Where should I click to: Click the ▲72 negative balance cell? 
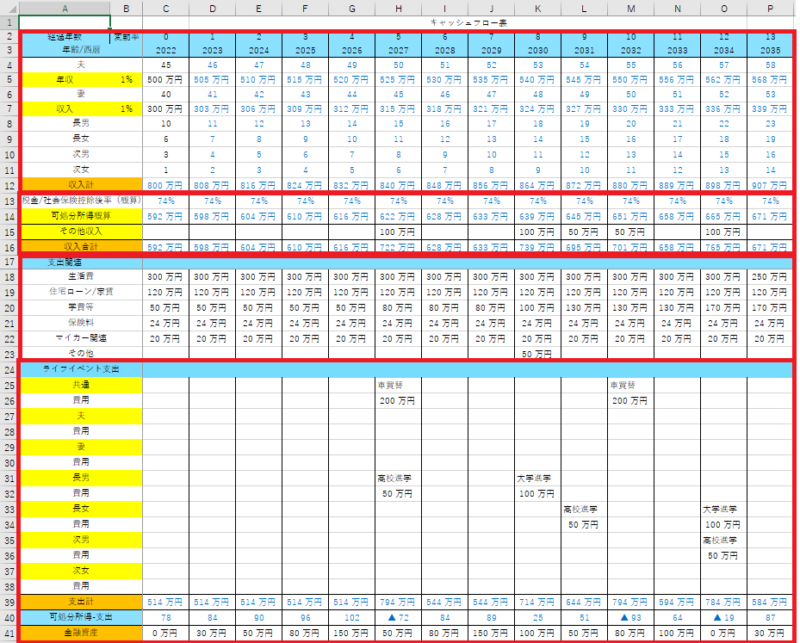(x=398, y=616)
